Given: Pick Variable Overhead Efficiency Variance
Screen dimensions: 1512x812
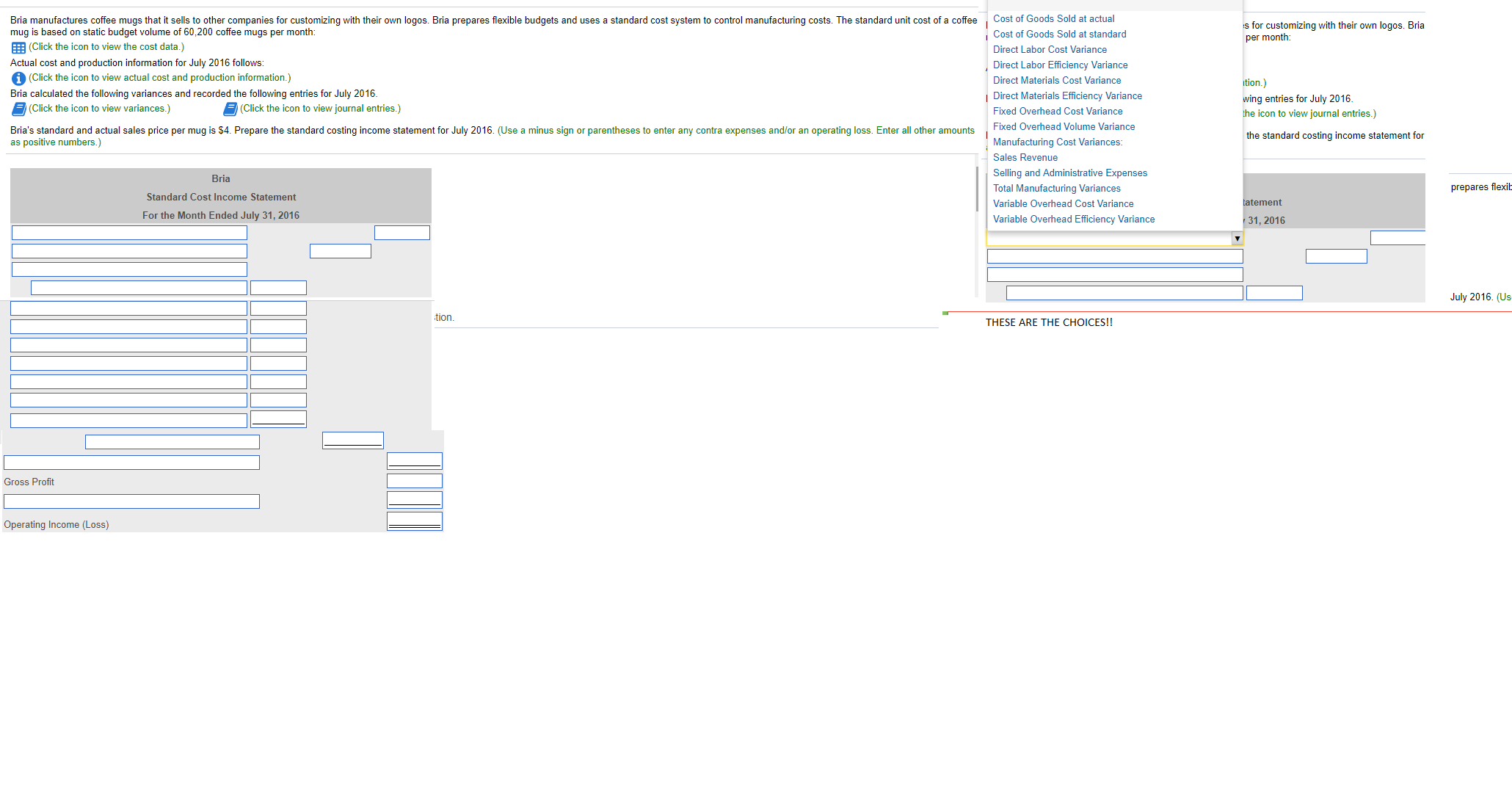Looking at the screenshot, I should (x=1073, y=220).
